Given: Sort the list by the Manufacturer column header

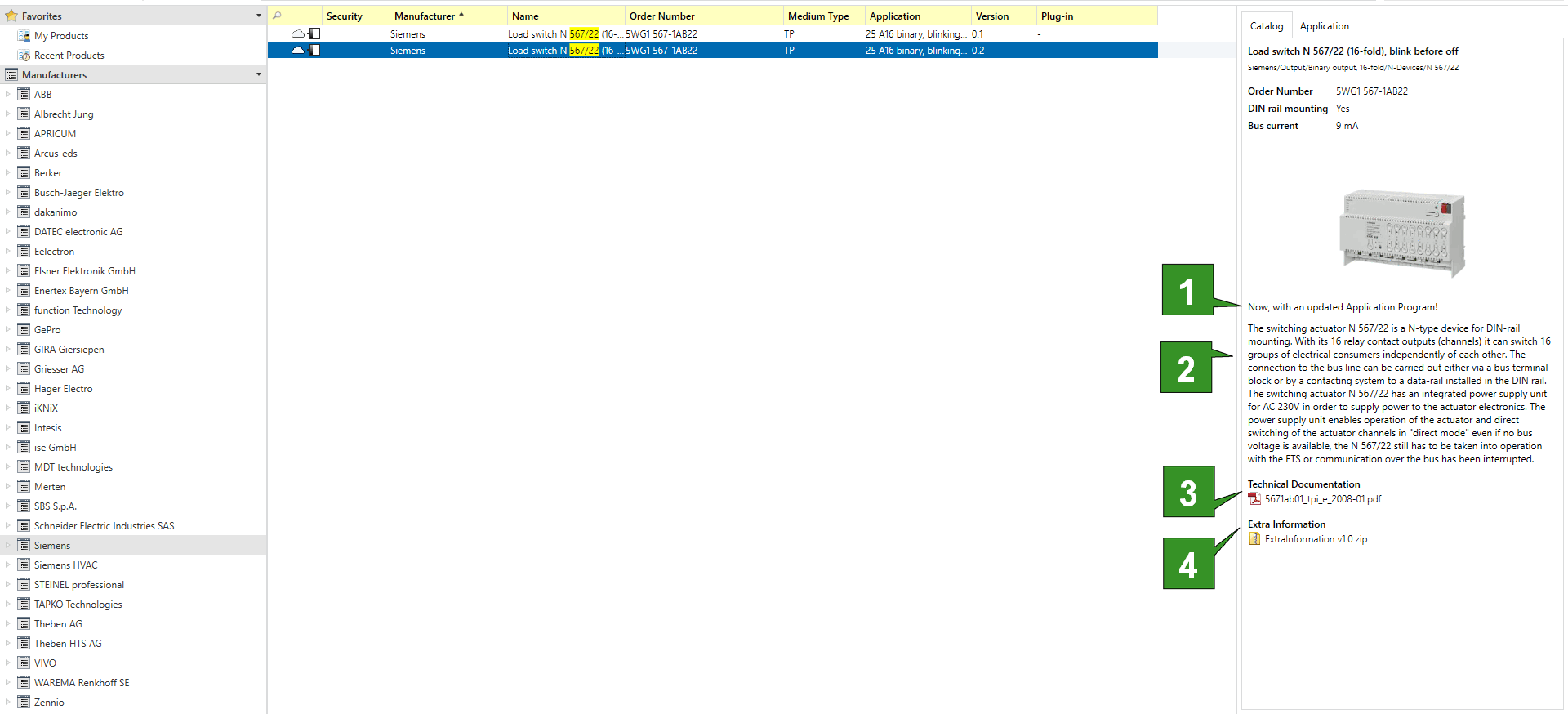Looking at the screenshot, I should pos(425,16).
